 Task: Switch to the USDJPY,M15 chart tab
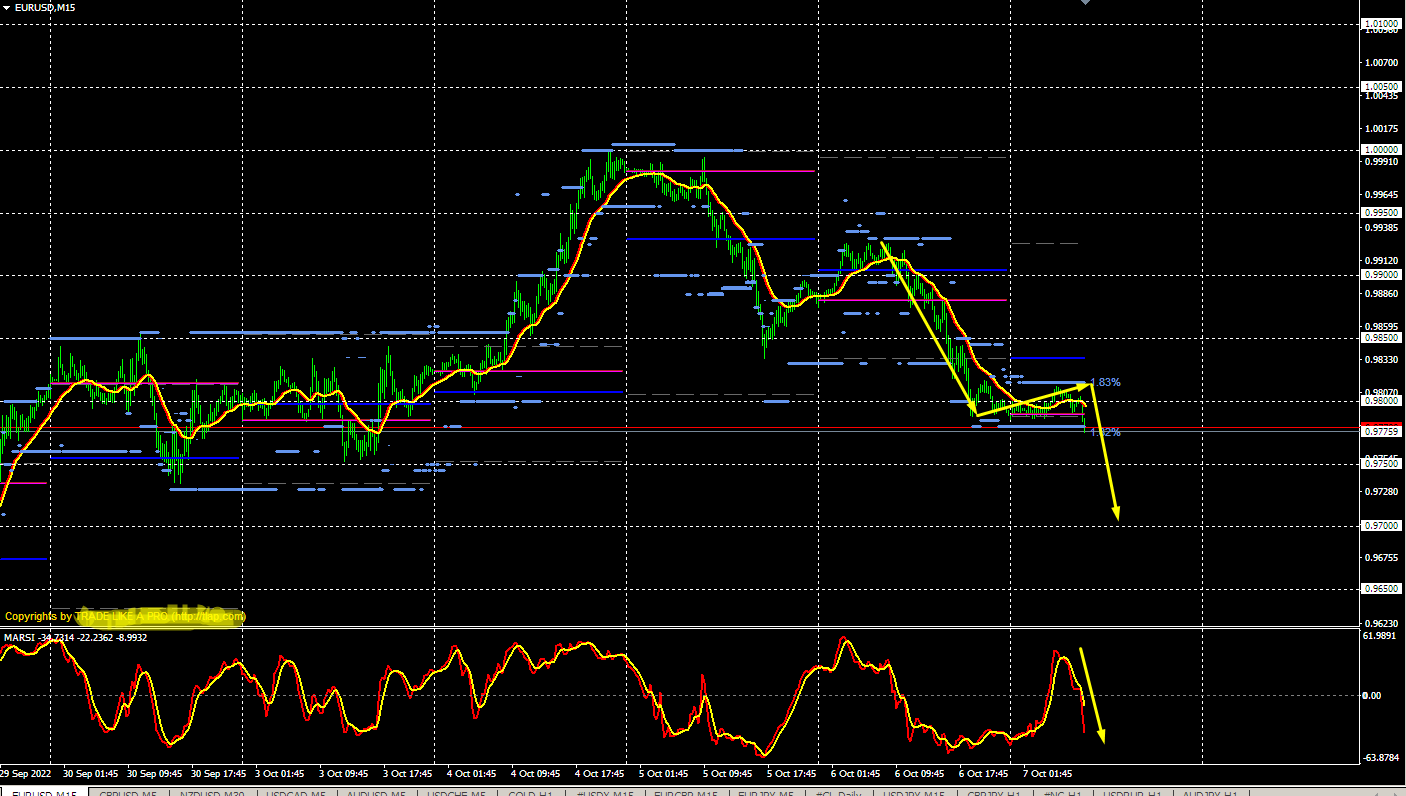(x=914, y=793)
